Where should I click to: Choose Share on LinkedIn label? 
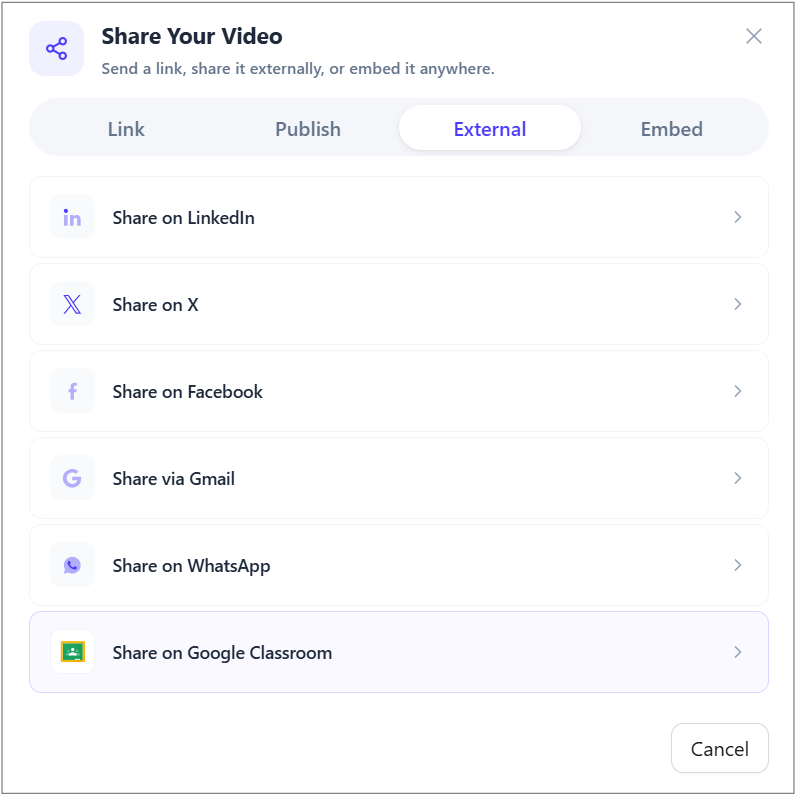pyautogui.click(x=184, y=218)
